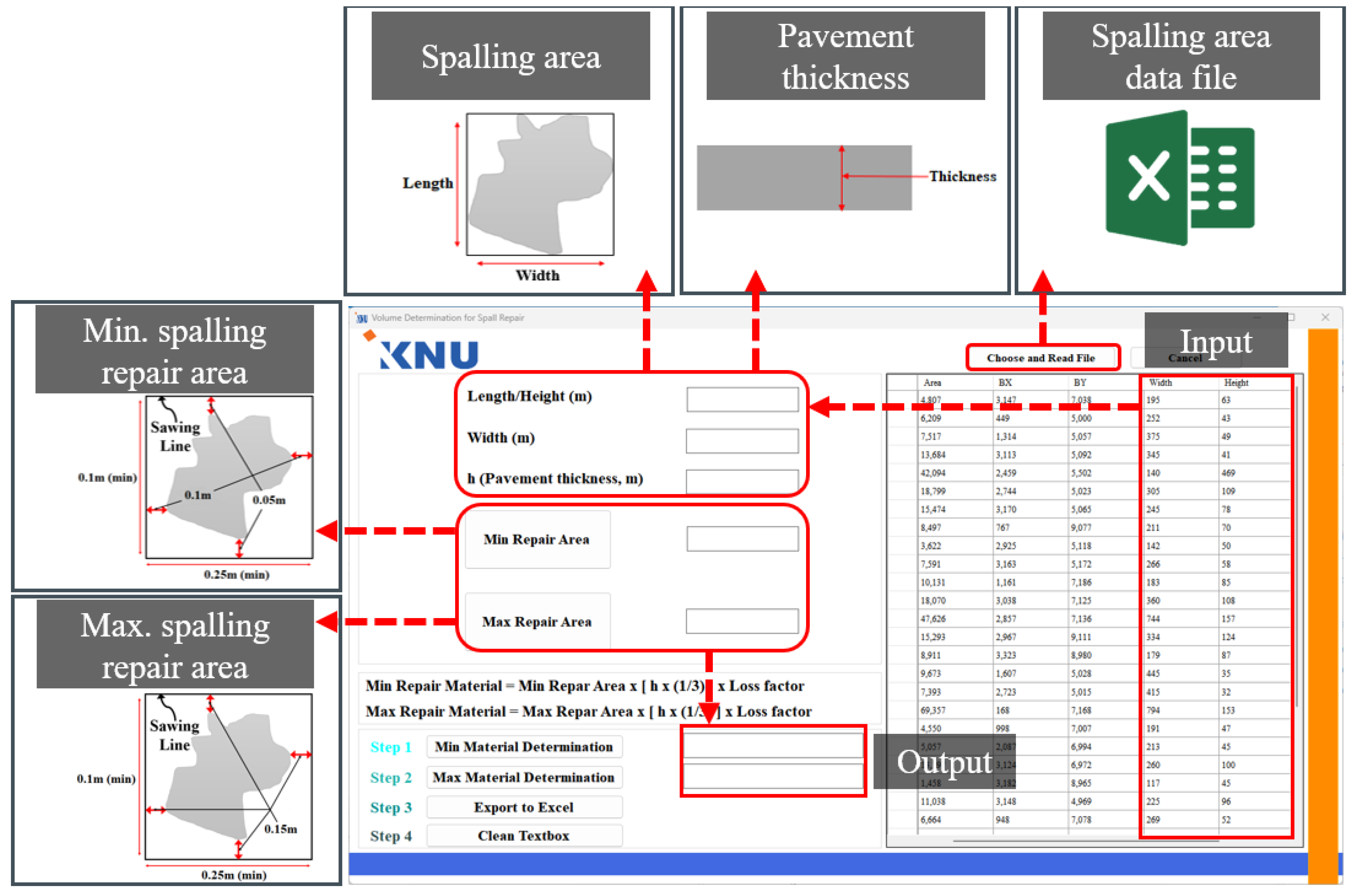Click the Max Repair Area value textbox
The image size is (1352, 896).
(742, 621)
